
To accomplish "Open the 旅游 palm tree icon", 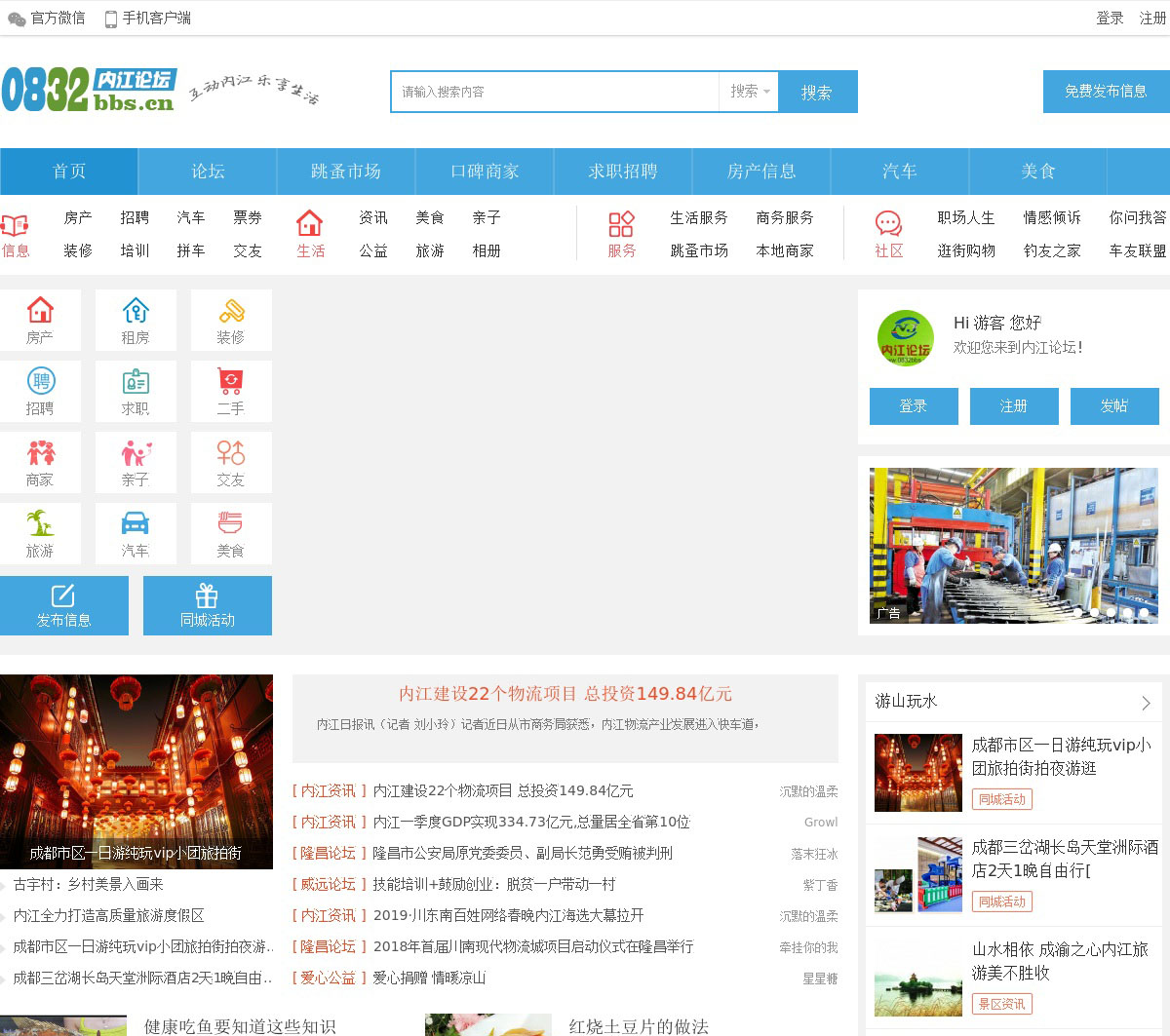I will (x=40, y=524).
